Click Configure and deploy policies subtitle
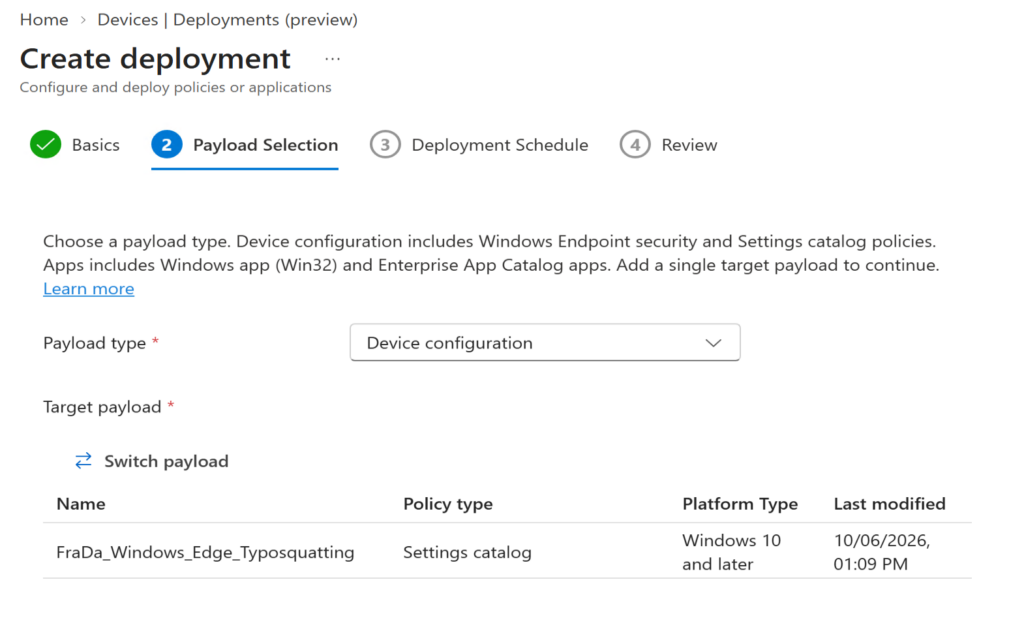Screen dimensions: 1024x629 click(x=176, y=88)
